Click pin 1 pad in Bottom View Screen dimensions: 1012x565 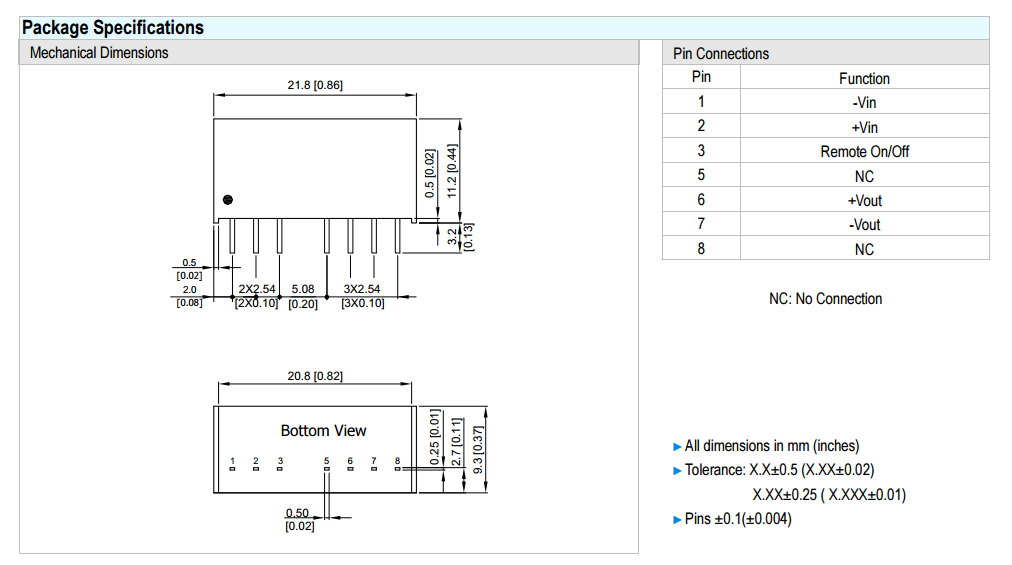[232, 471]
